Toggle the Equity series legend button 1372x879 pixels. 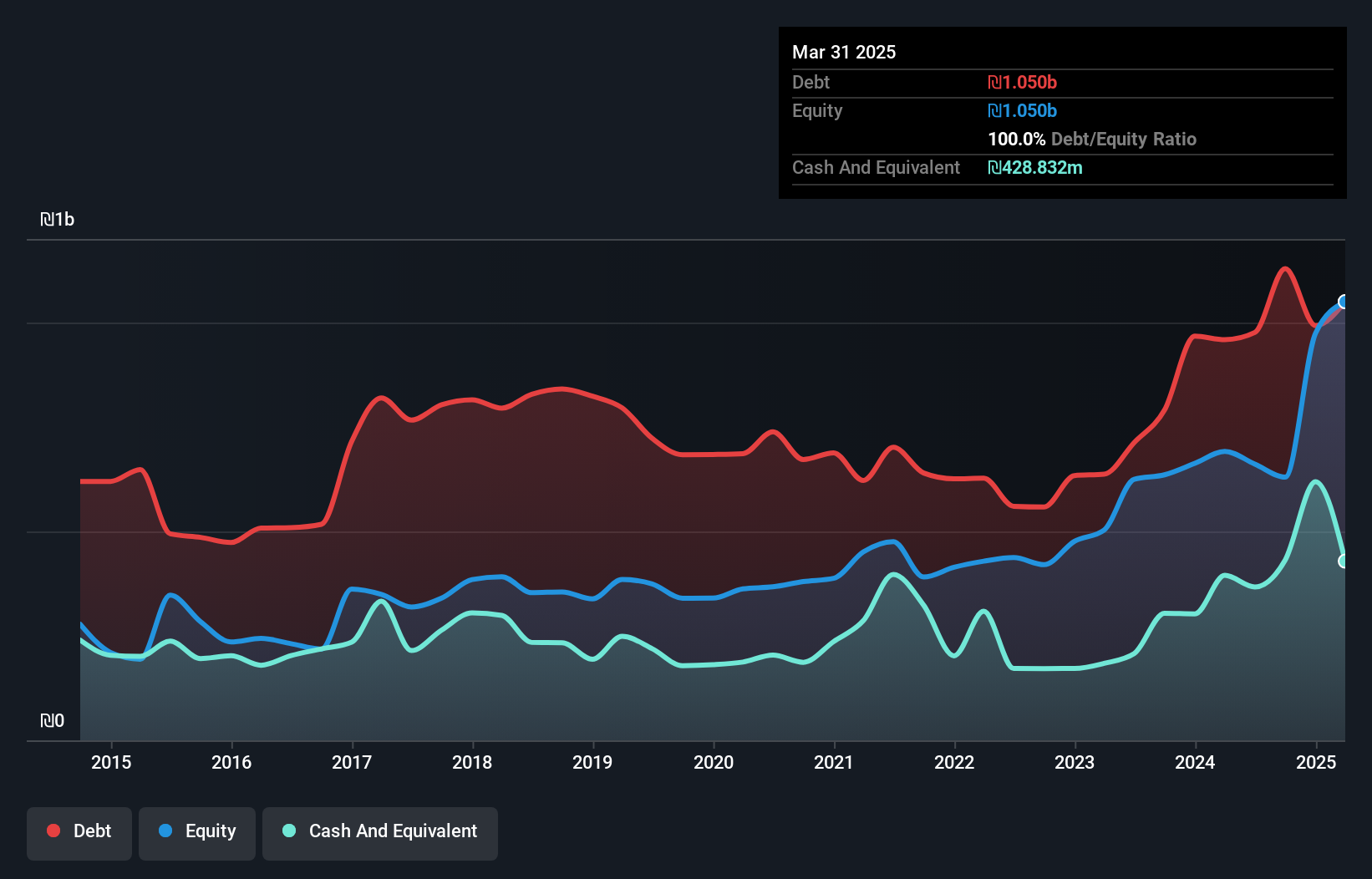(197, 833)
